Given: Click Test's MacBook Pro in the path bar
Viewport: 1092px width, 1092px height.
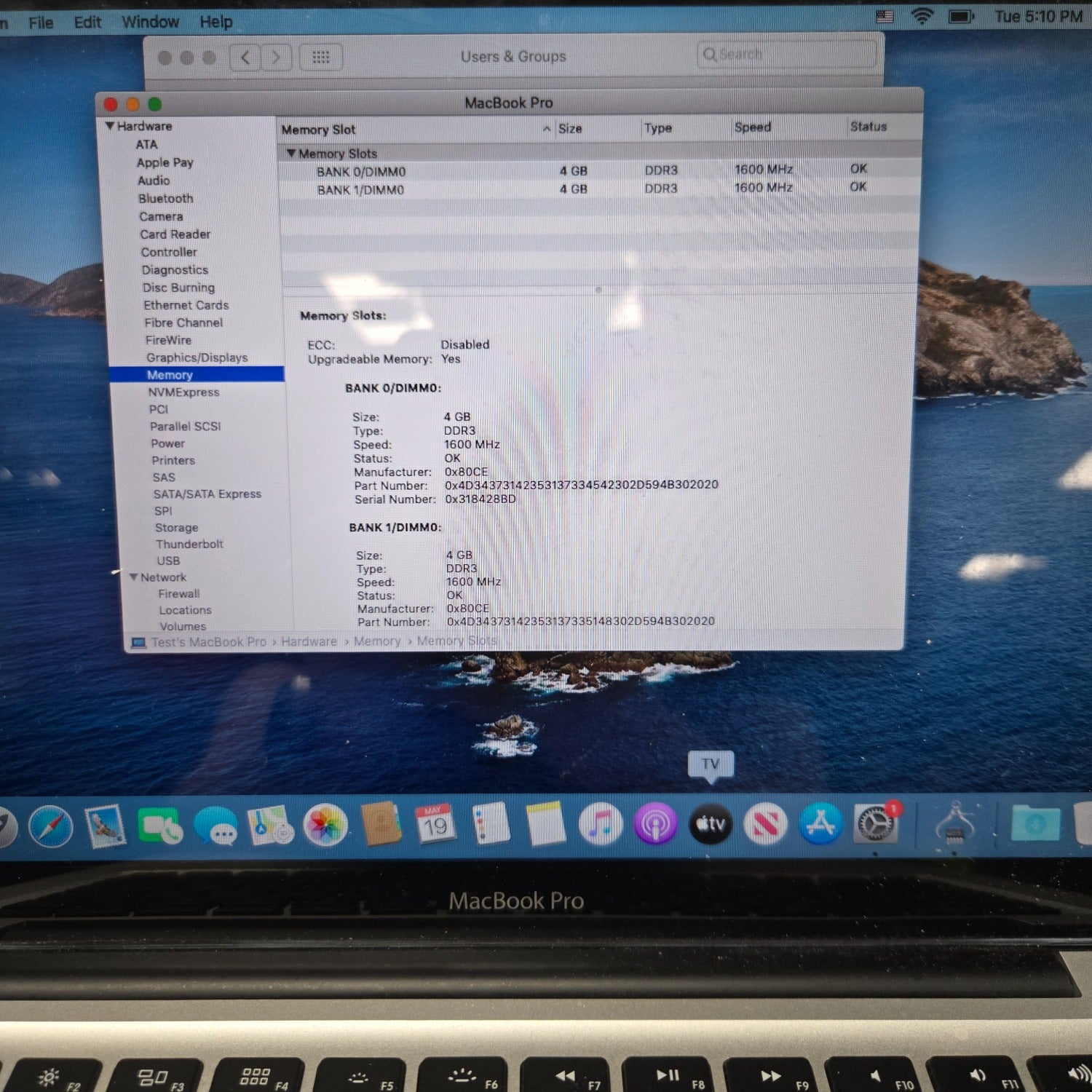Looking at the screenshot, I should tap(209, 643).
